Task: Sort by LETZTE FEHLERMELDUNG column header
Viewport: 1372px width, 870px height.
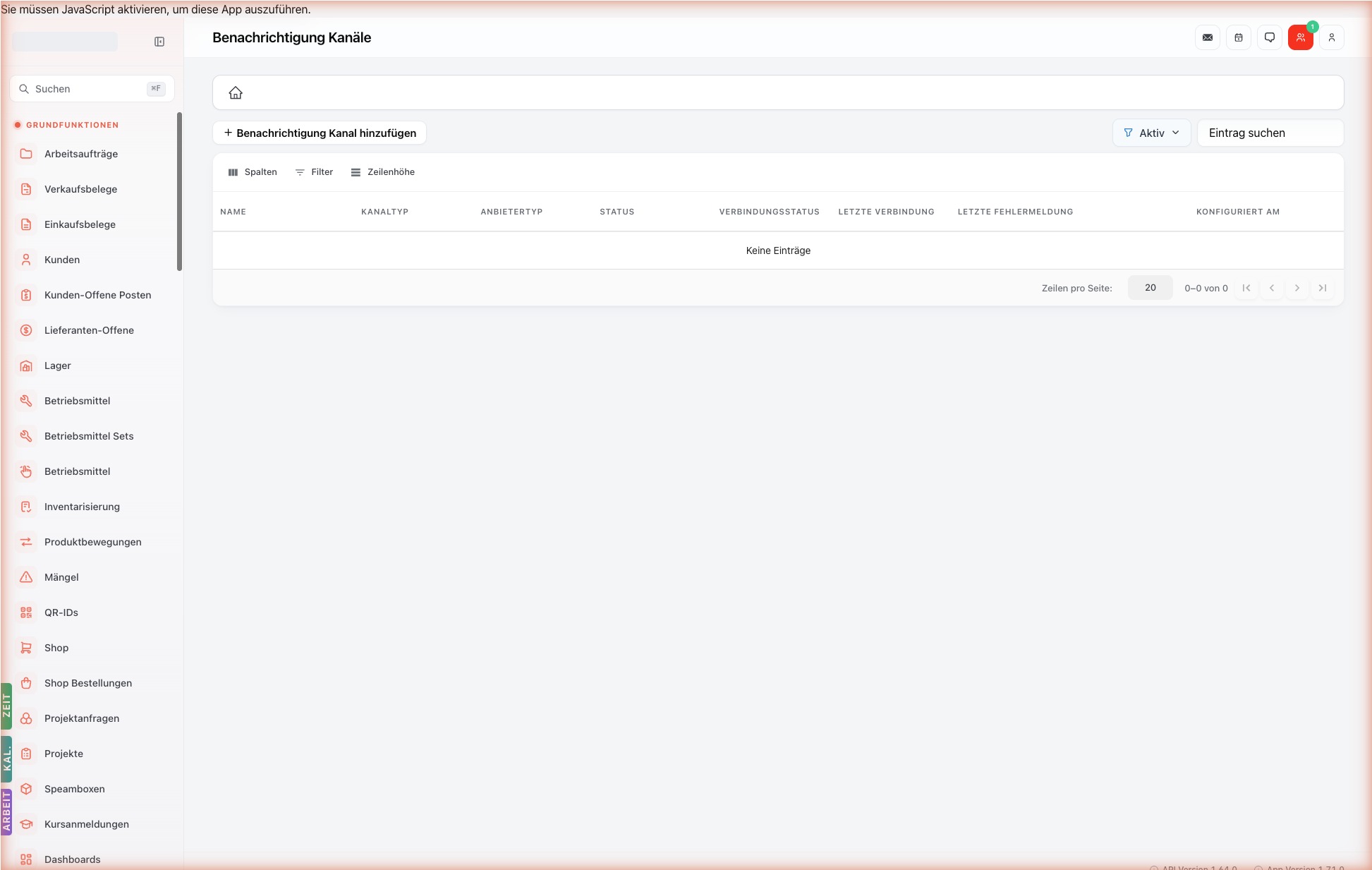Action: coord(1015,212)
